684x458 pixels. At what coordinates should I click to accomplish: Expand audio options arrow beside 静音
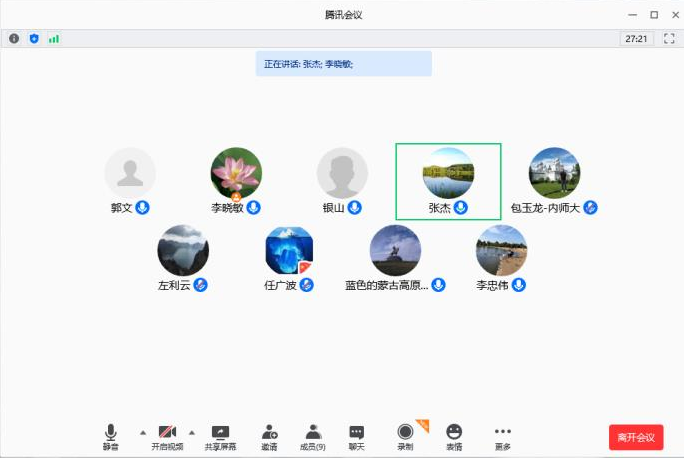point(141,432)
